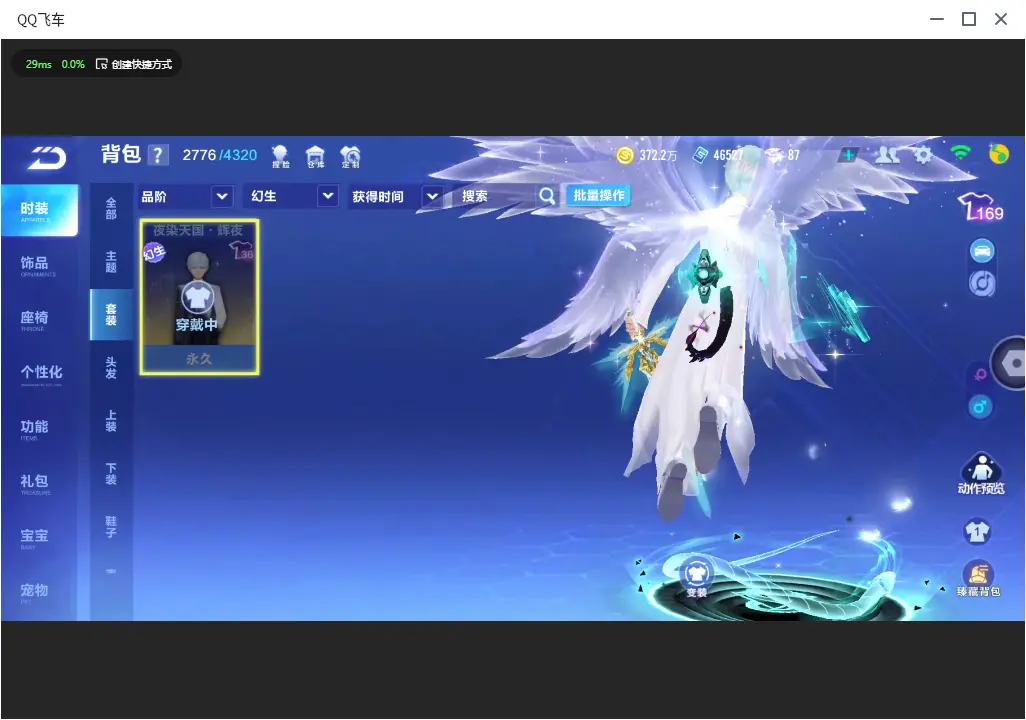The height and width of the screenshot is (720, 1026).
Task: Click the 0.0% packet loss readout
Action: (x=73, y=64)
